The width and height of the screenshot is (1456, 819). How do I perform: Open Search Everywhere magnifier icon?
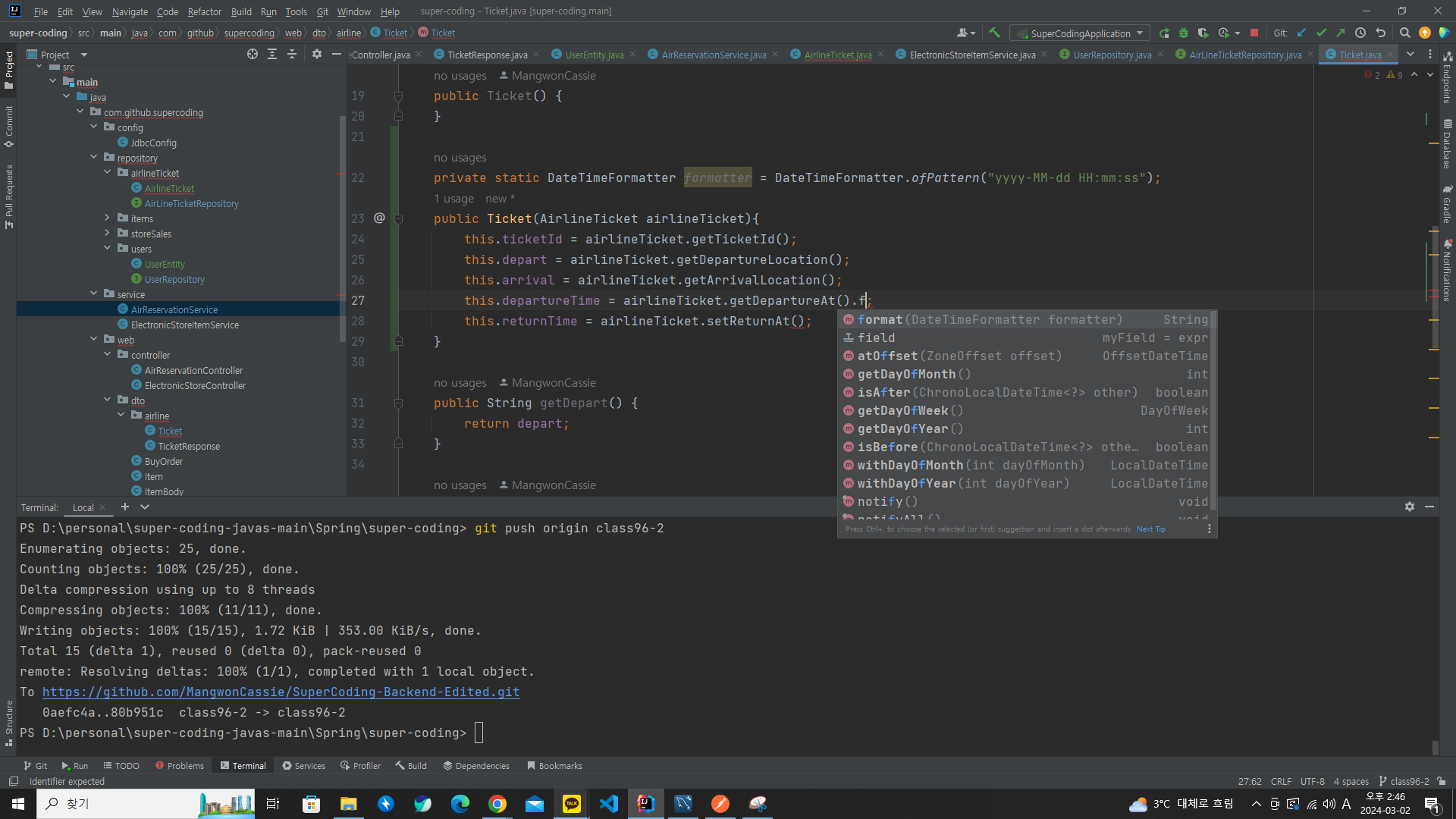[x=1404, y=33]
